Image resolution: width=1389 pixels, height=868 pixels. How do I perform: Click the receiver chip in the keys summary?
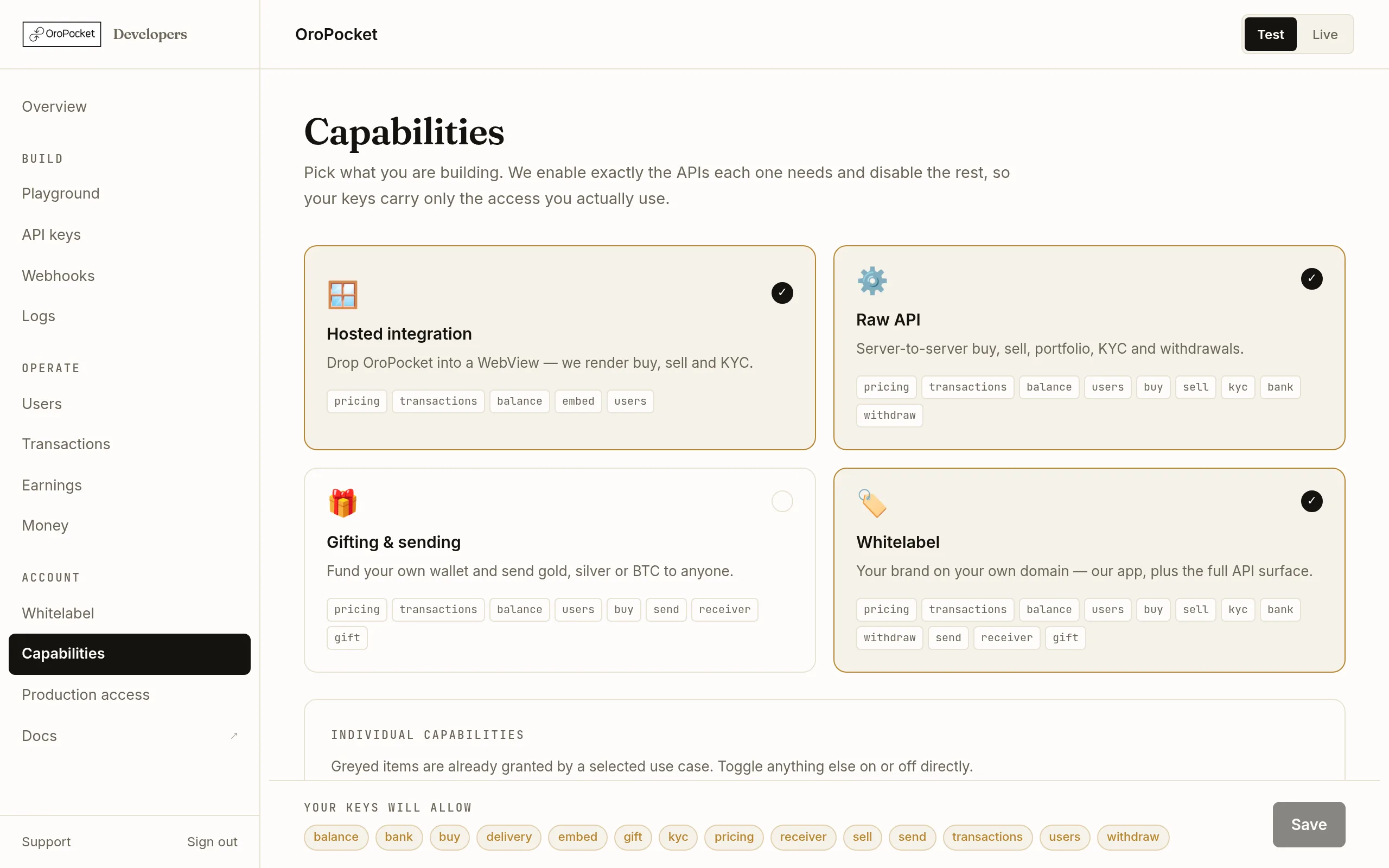click(803, 837)
